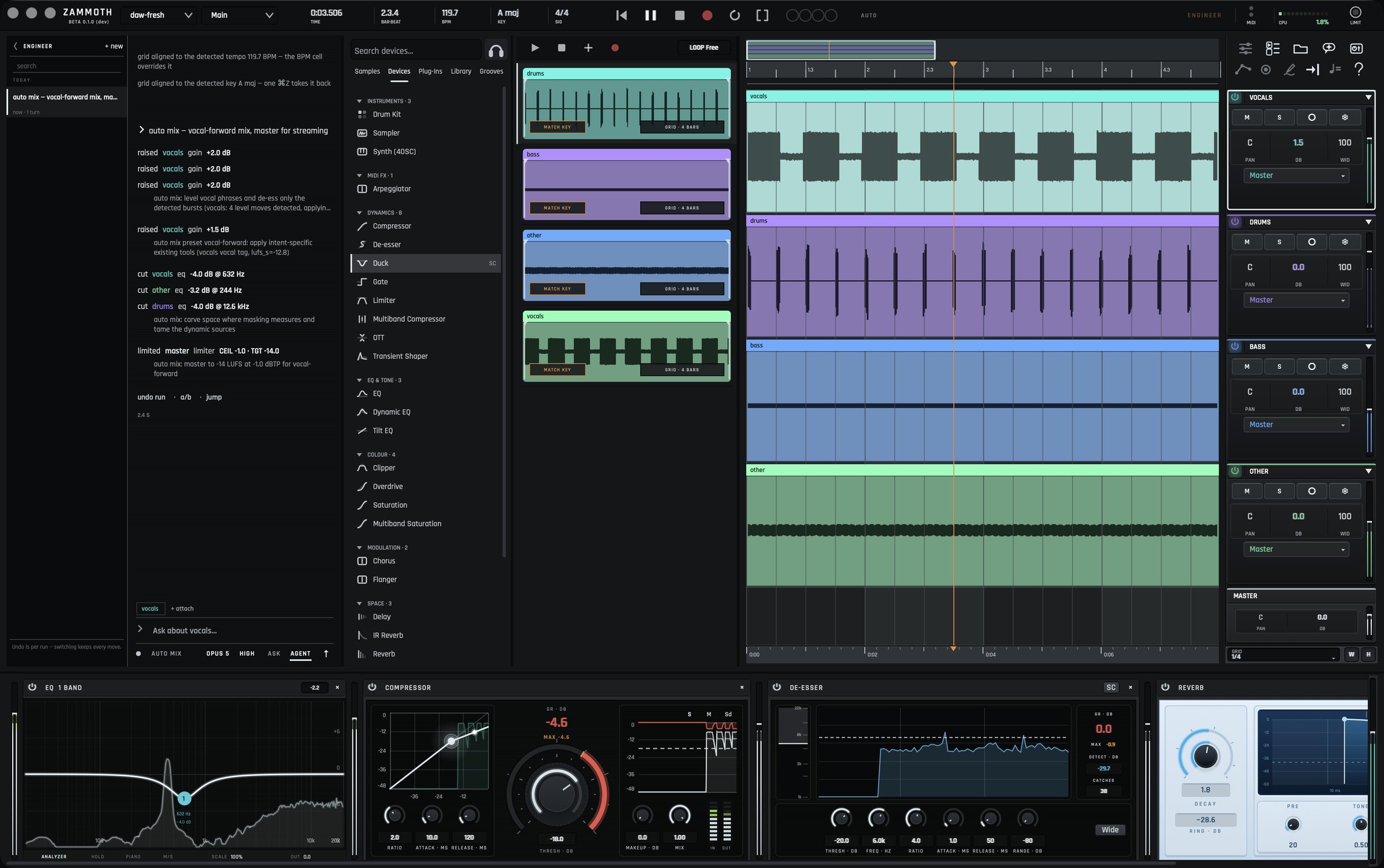
Task: Switch to the Plug-Ins tab
Action: [x=430, y=71]
